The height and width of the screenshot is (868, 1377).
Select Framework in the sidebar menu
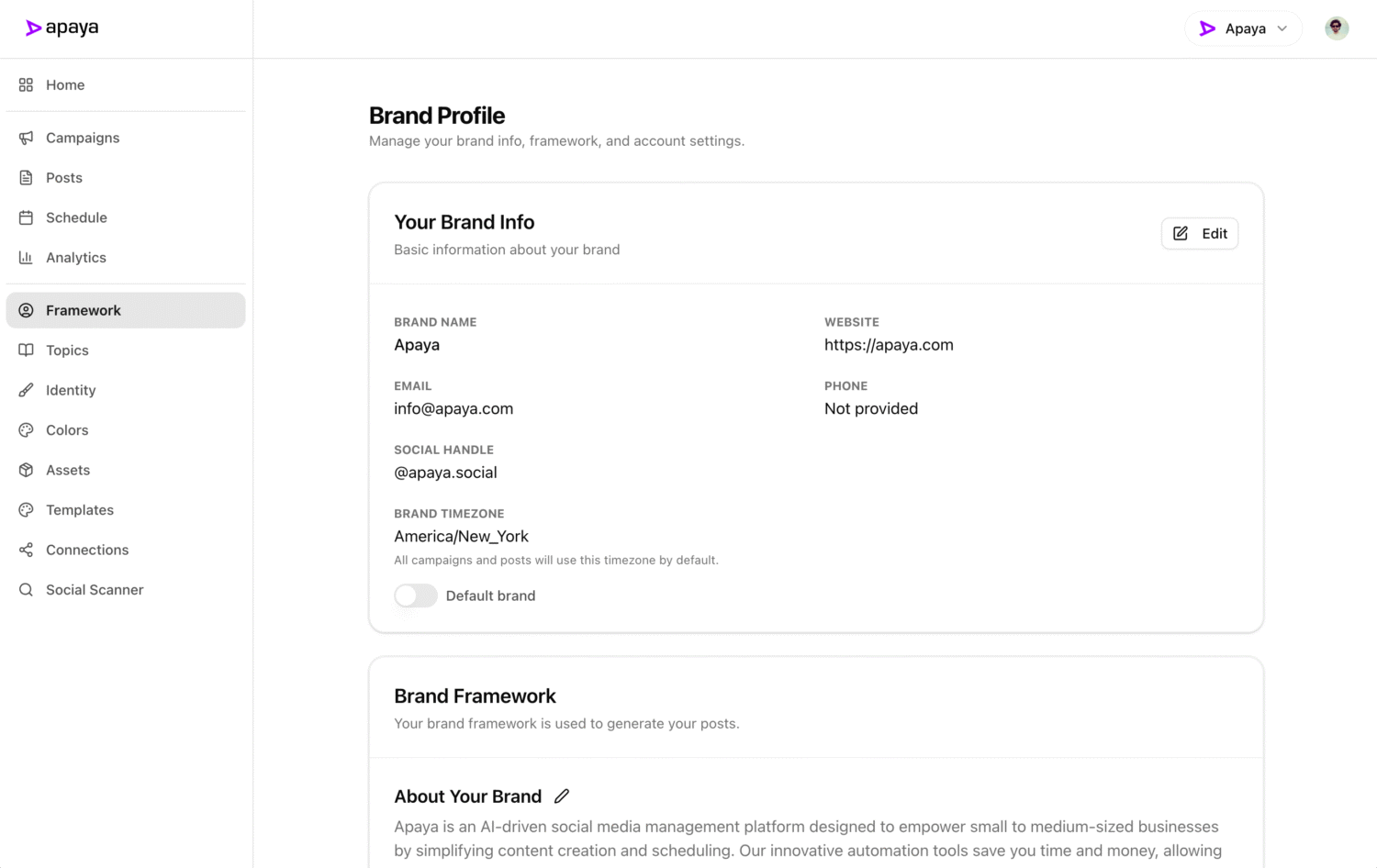84,310
